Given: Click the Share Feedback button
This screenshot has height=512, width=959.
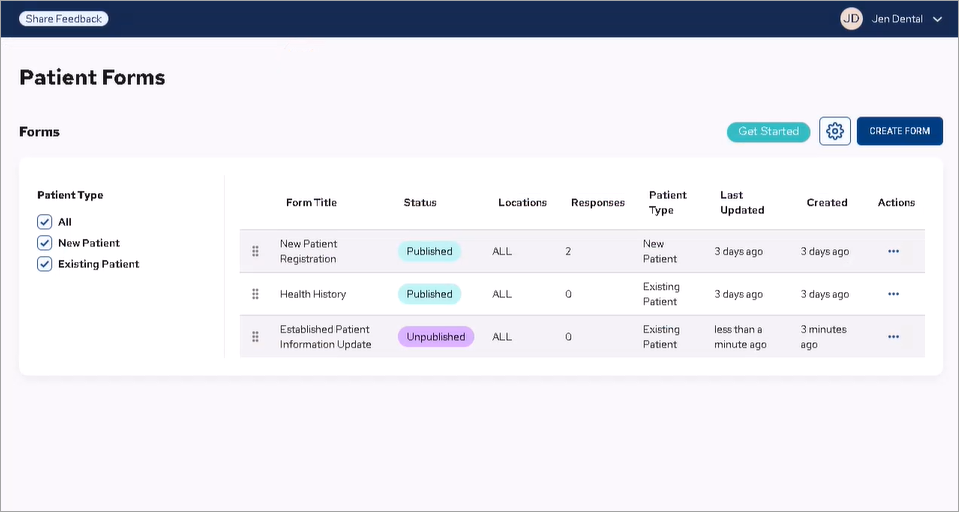Looking at the screenshot, I should pos(64,19).
